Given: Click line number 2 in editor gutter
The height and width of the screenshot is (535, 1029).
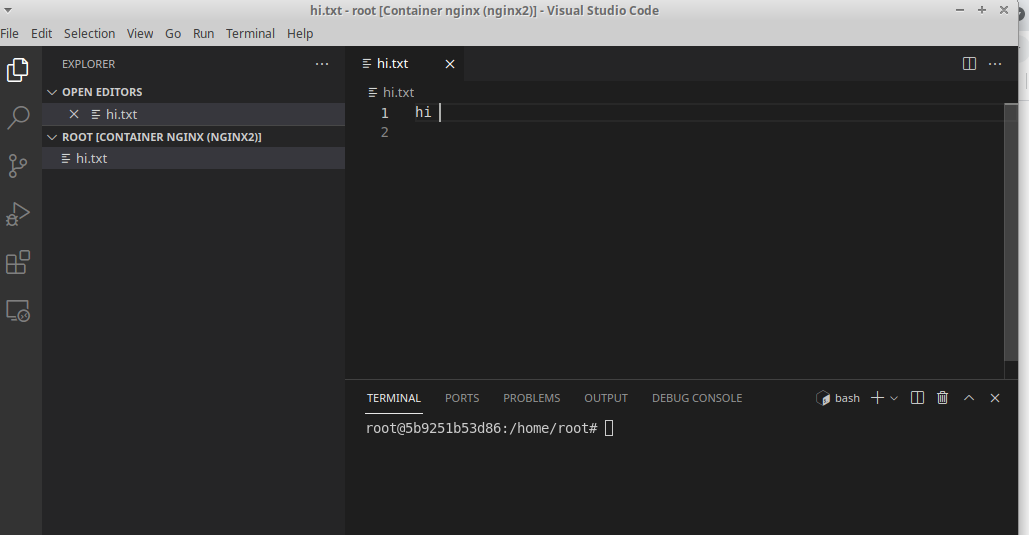Looking at the screenshot, I should pyautogui.click(x=385, y=132).
